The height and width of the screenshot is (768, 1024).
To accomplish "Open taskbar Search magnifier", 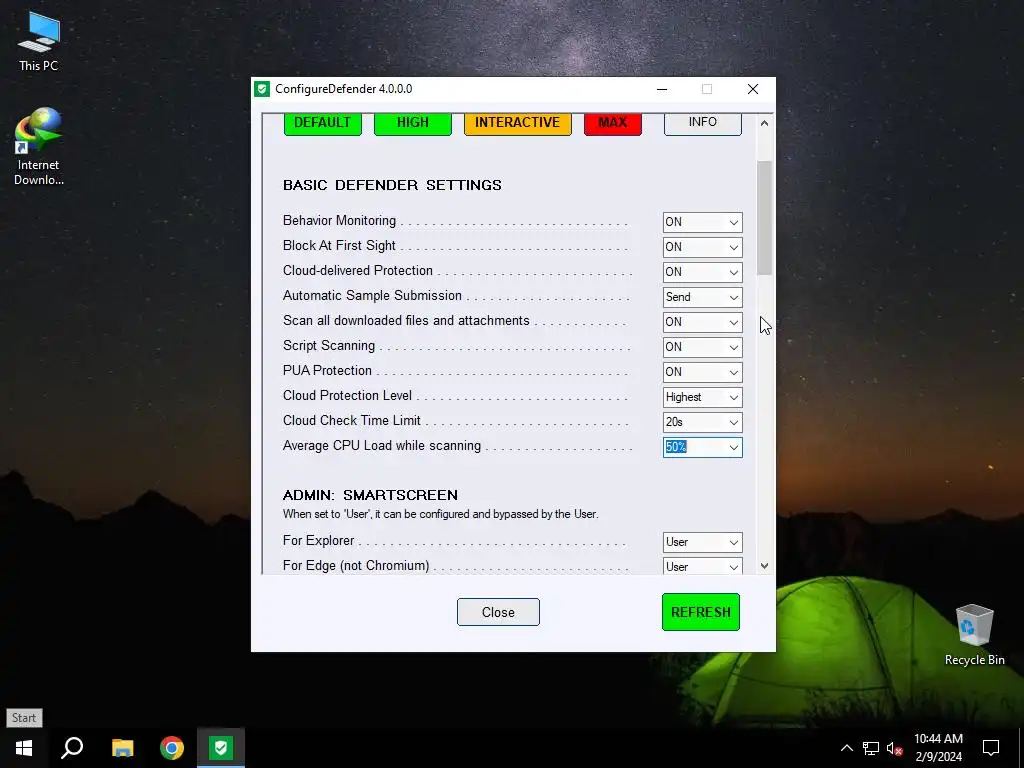I will pos(72,748).
